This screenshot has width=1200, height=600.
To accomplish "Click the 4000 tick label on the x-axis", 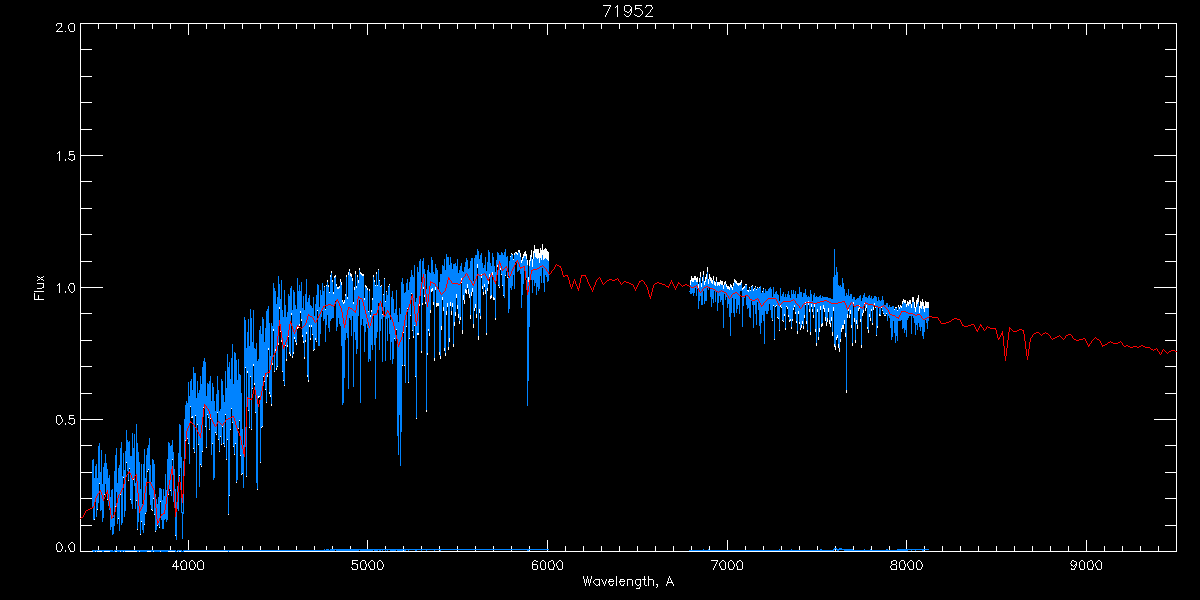I will [x=188, y=565].
